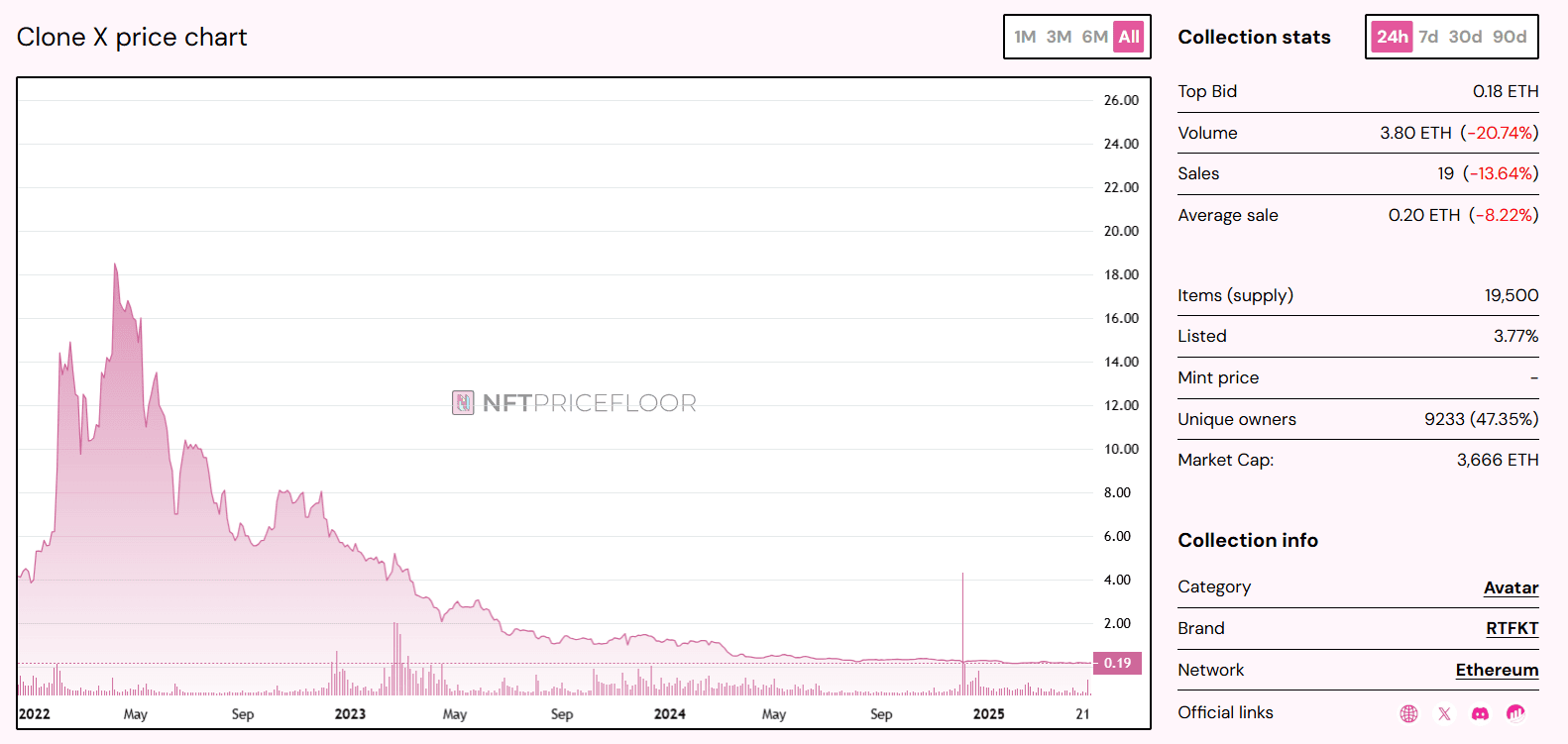This screenshot has height=744, width=1568.
Task: Show 90d collection stats
Action: [x=1510, y=37]
